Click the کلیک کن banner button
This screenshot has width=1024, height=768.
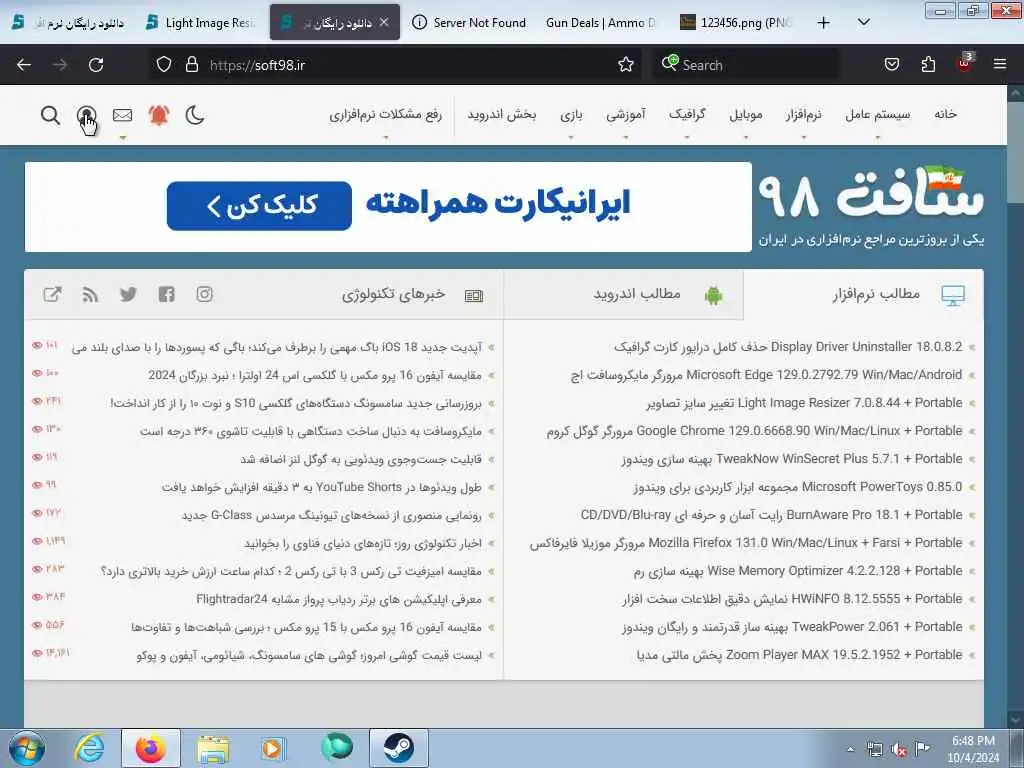click(259, 206)
